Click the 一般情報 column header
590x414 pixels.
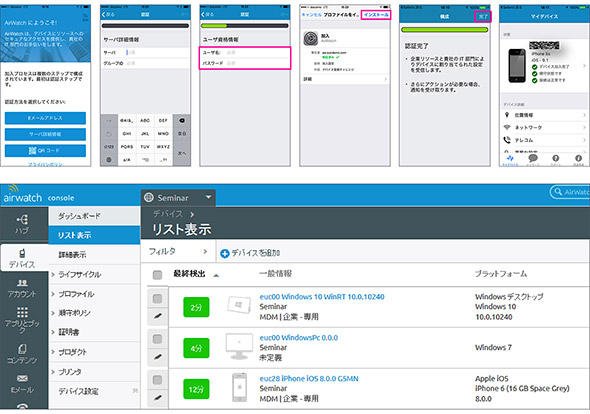click(275, 274)
